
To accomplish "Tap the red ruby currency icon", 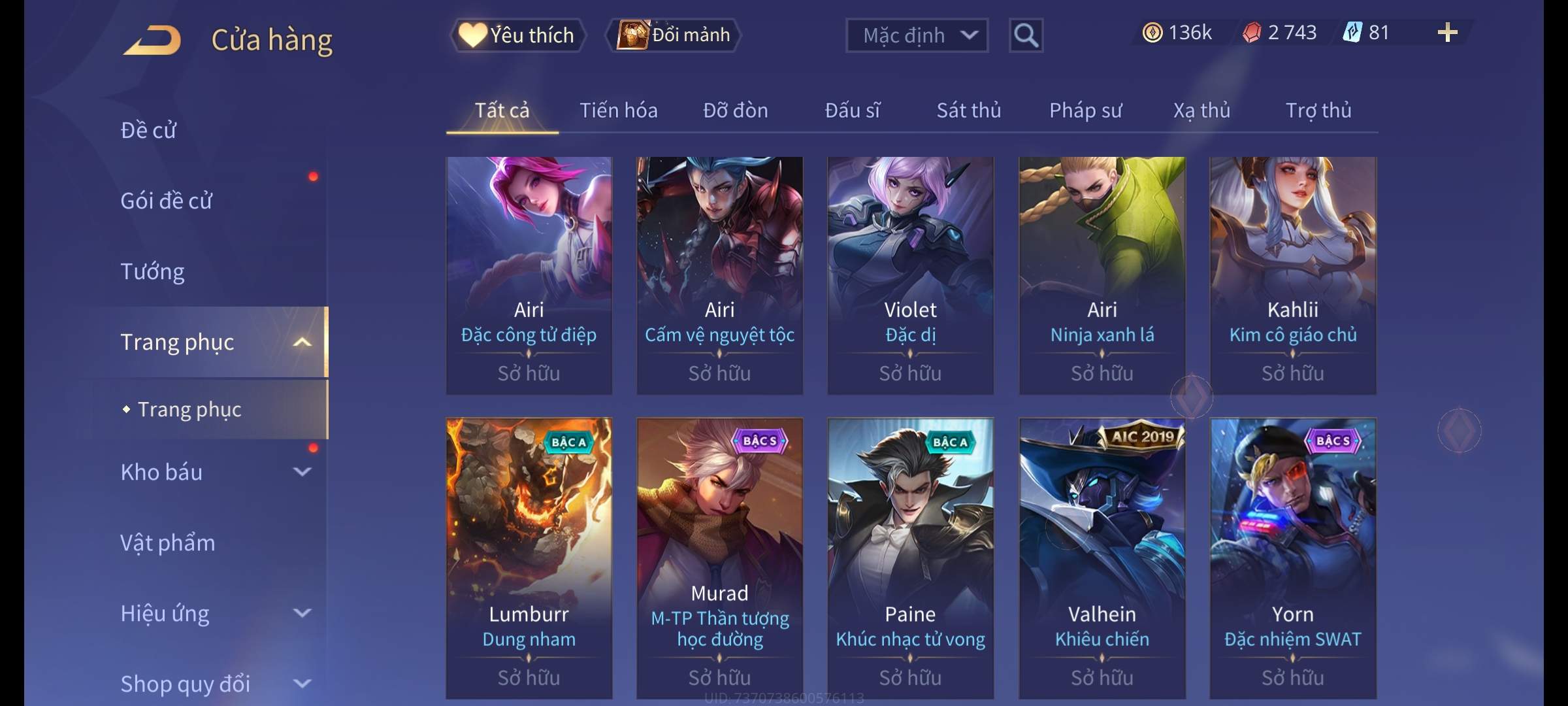I will pos(1252,33).
